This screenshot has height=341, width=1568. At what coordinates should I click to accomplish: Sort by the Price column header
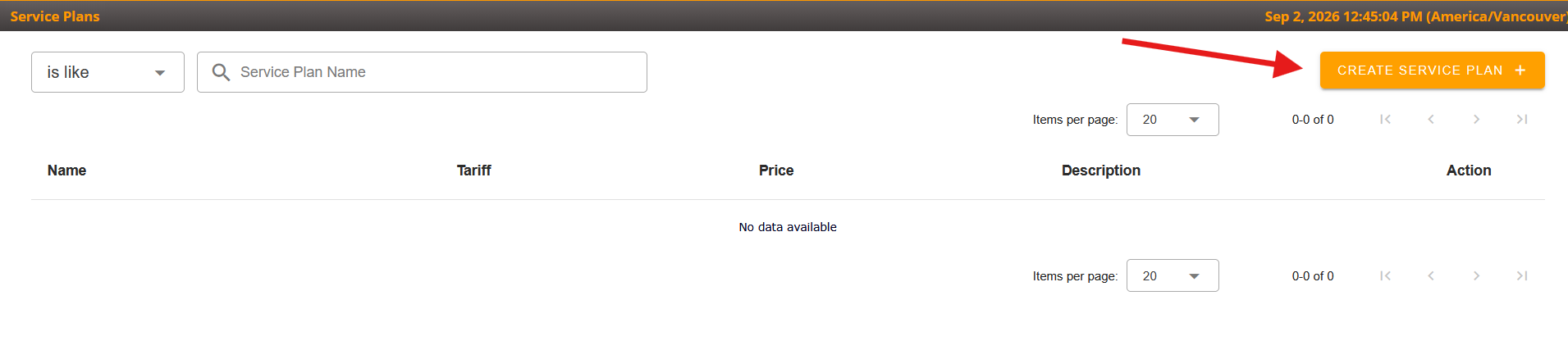(x=776, y=170)
